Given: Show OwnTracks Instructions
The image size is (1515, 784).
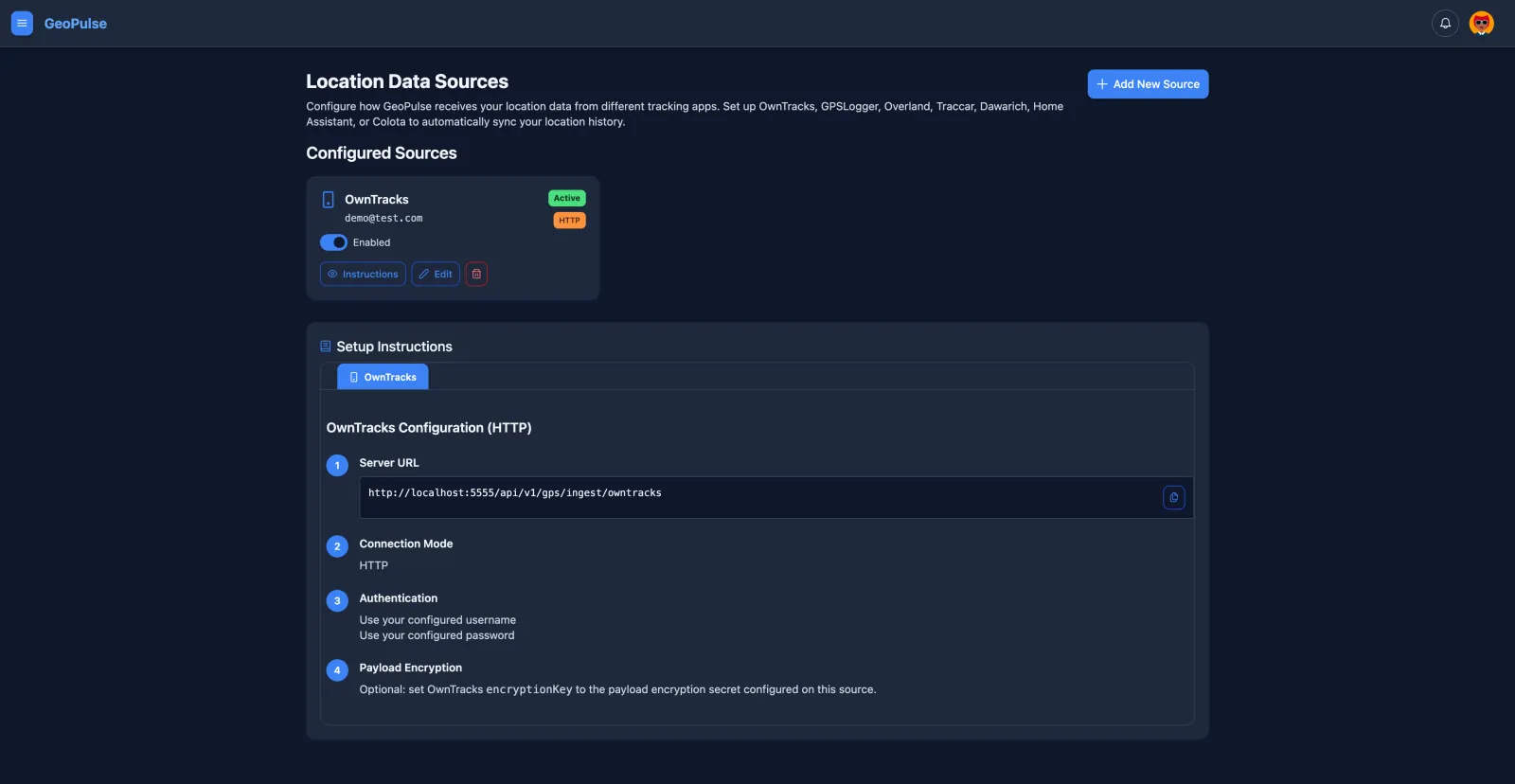Looking at the screenshot, I should [x=363, y=274].
